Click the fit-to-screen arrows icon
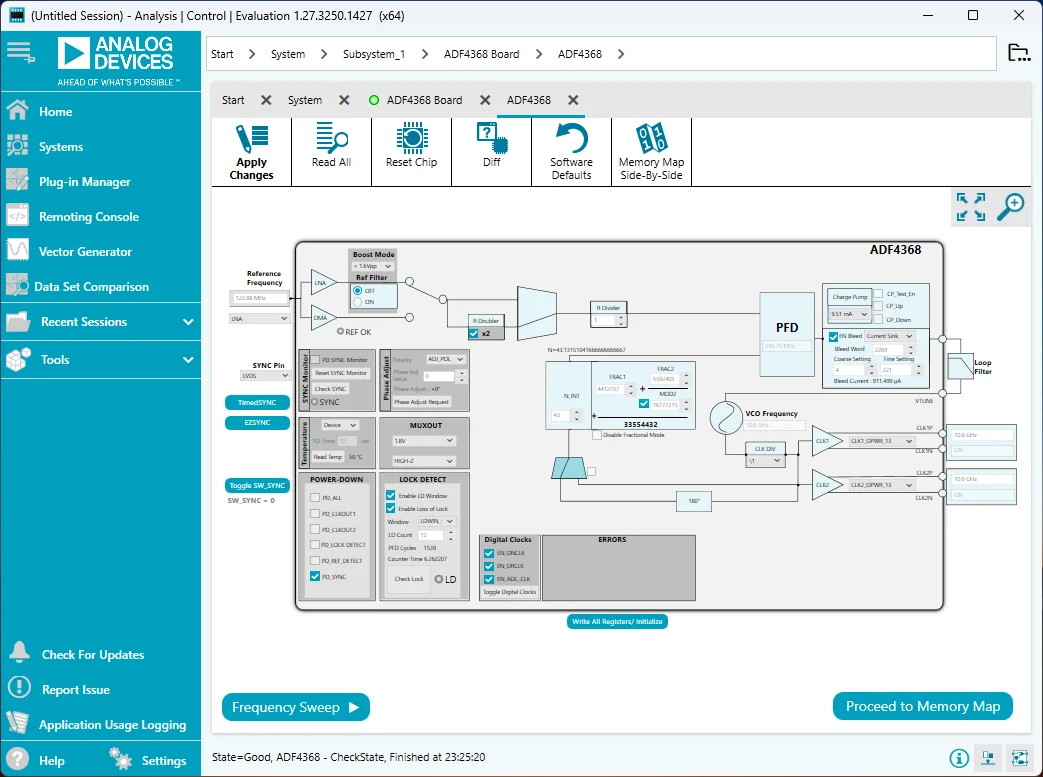1043x777 pixels. point(970,207)
